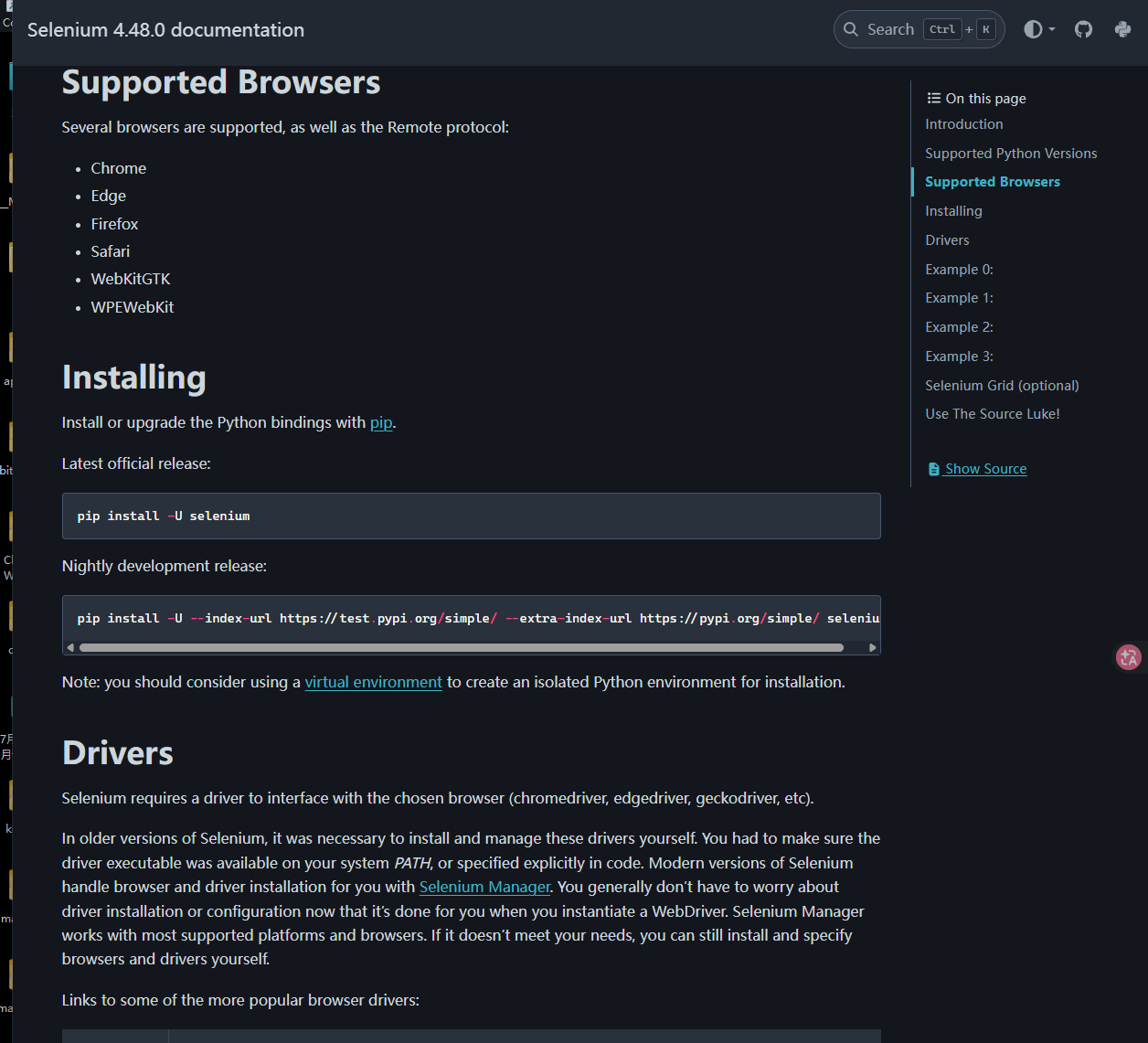This screenshot has width=1148, height=1043.
Task: Click the Chrome list item
Action: 119,168
